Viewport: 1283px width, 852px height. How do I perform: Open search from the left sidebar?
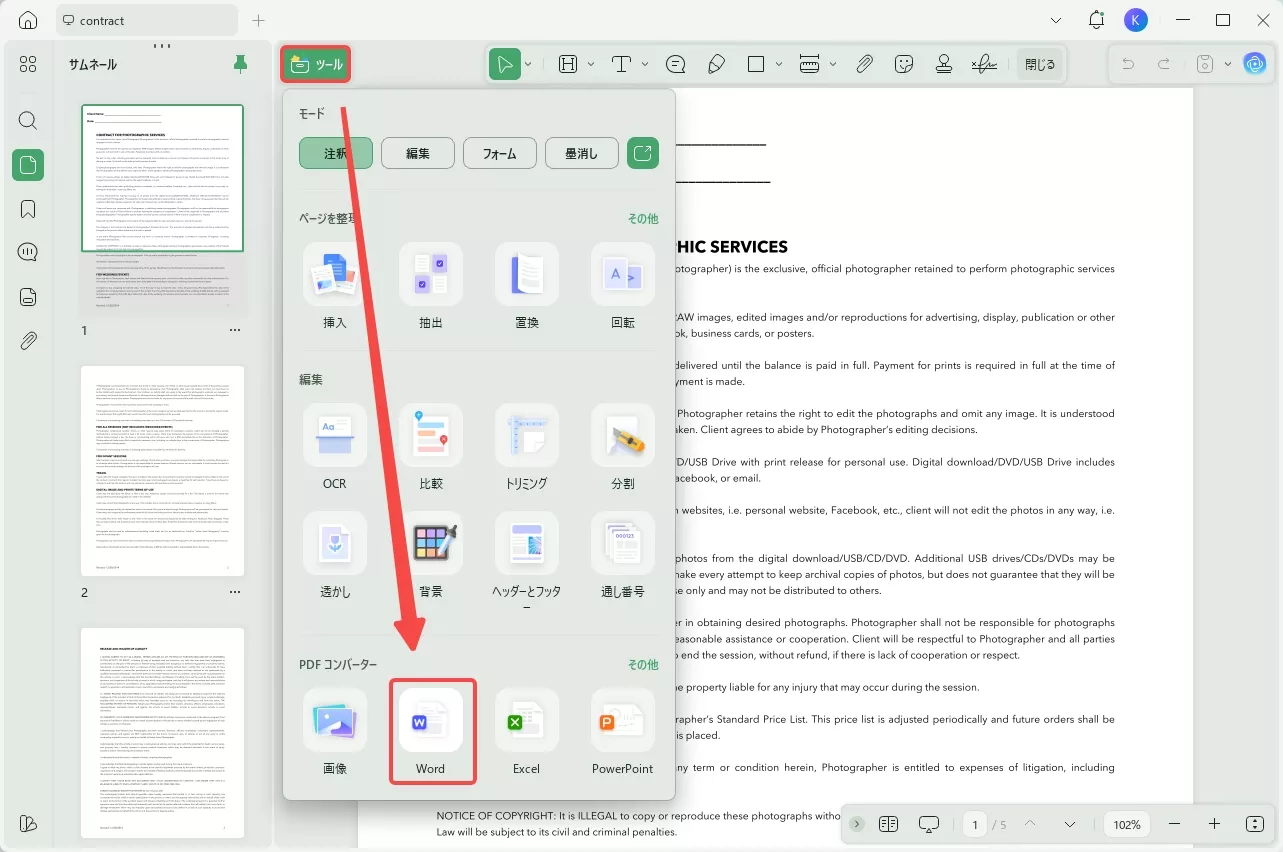(x=27, y=120)
